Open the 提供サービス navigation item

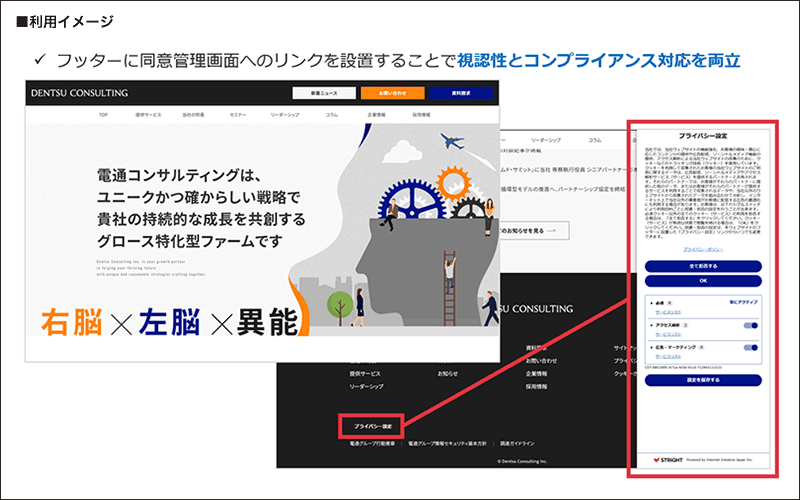point(148,115)
